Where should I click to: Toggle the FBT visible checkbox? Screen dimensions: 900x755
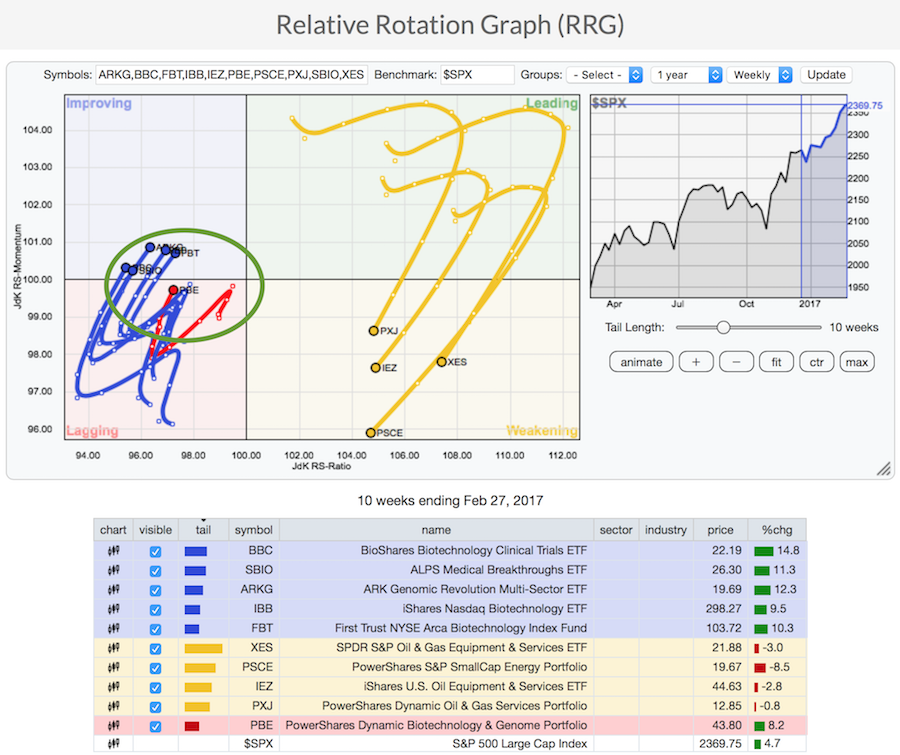(154, 628)
